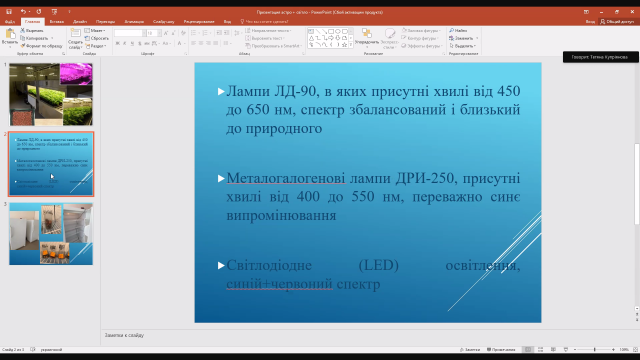Click the Undo arrow icon

[23, 12]
